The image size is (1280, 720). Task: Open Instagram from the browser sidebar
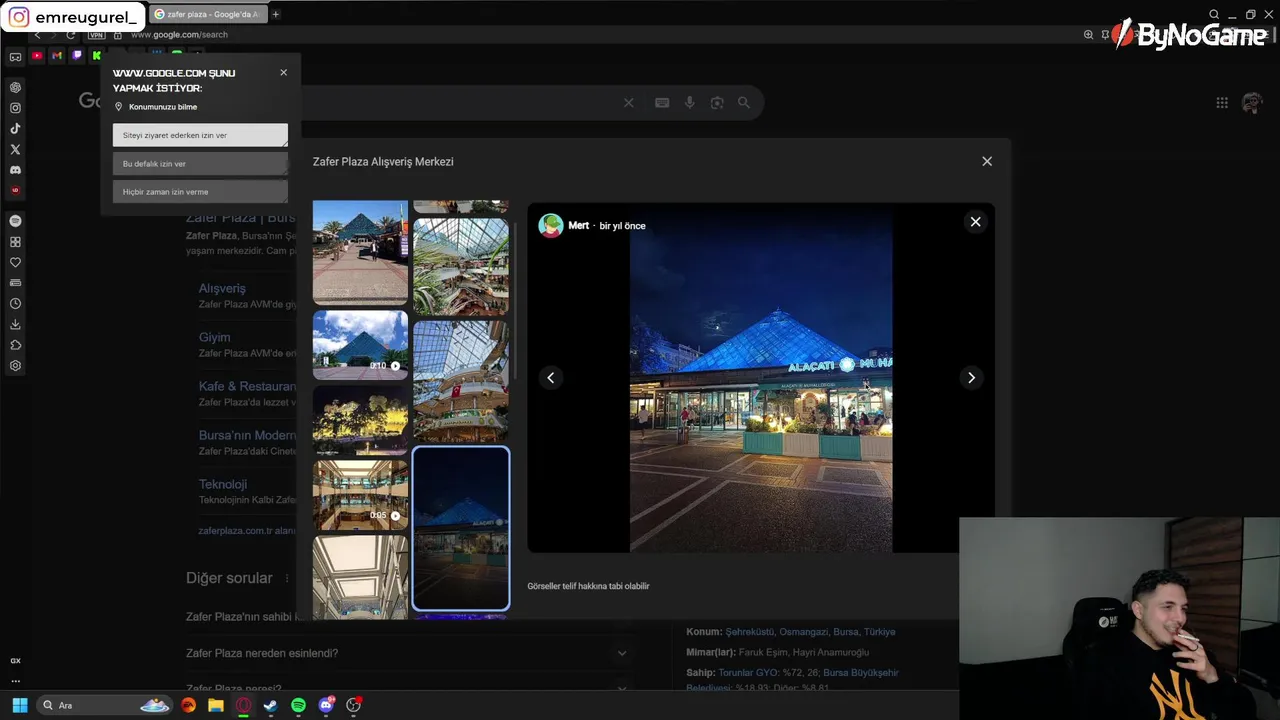point(15,108)
